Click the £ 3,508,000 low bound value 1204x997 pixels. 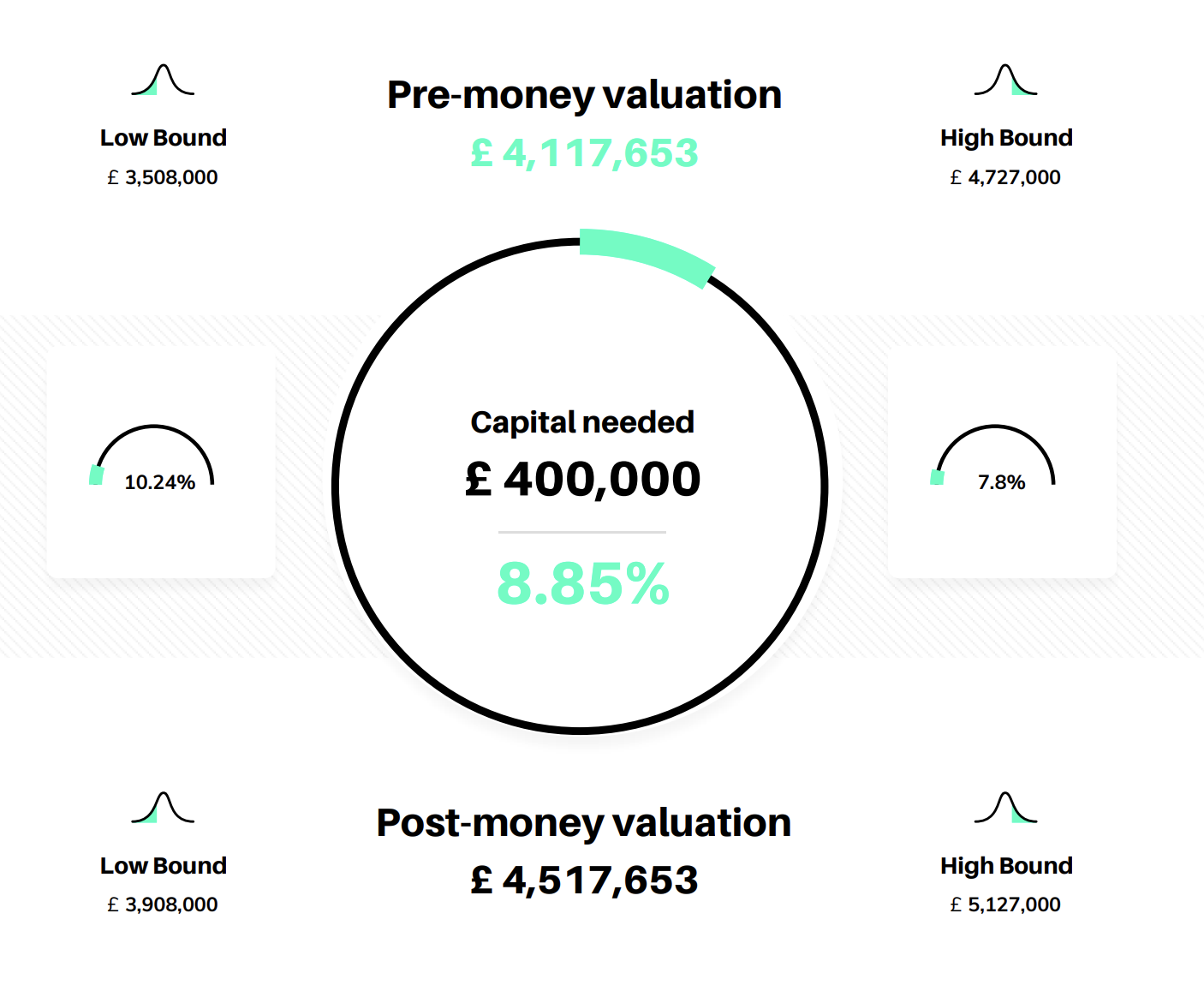click(163, 177)
